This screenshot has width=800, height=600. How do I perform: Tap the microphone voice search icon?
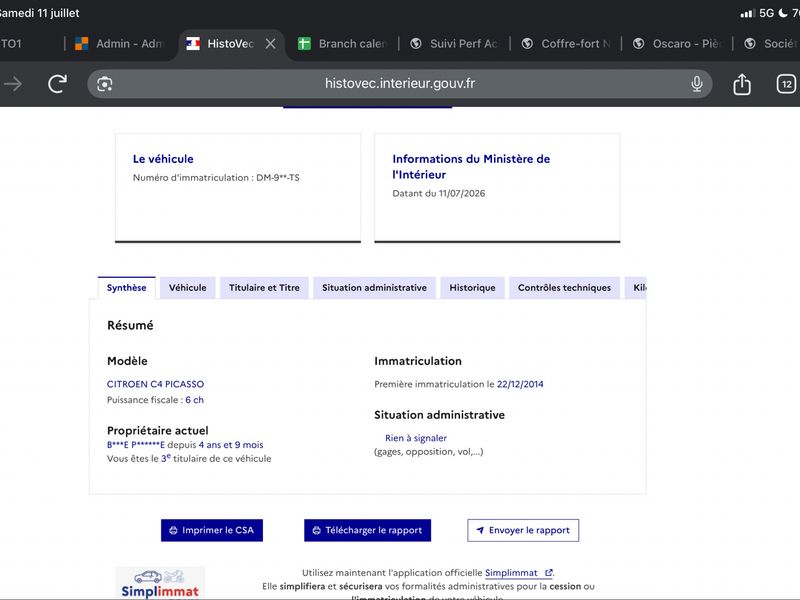[x=696, y=84]
